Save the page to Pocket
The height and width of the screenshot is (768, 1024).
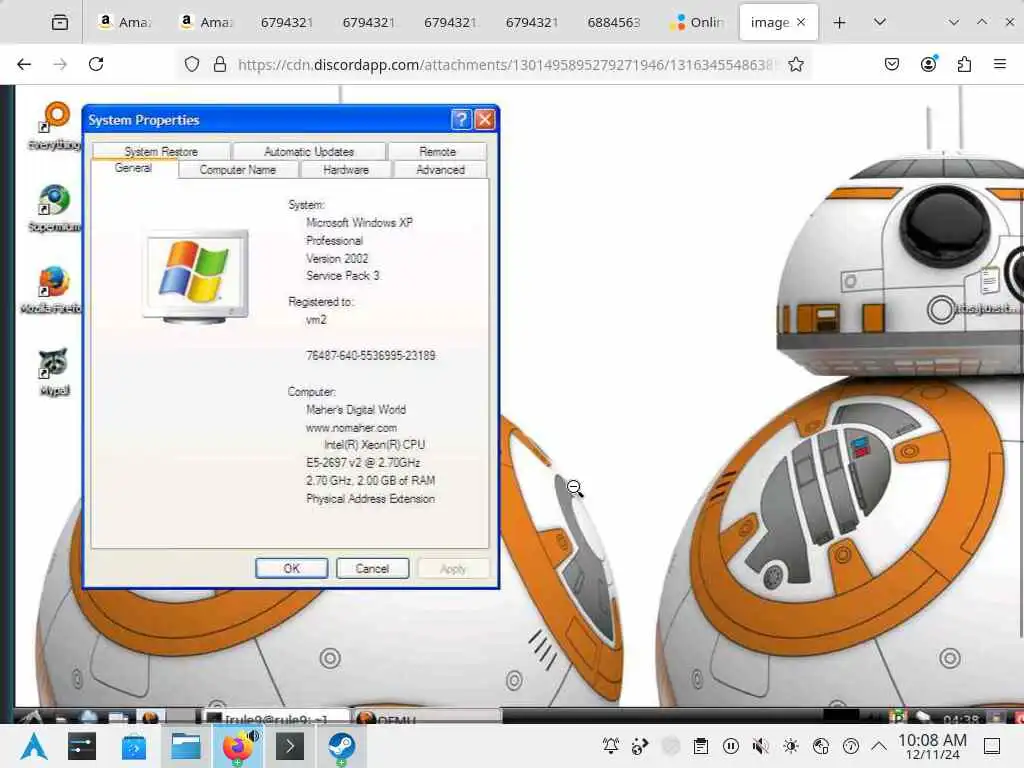[x=891, y=64]
